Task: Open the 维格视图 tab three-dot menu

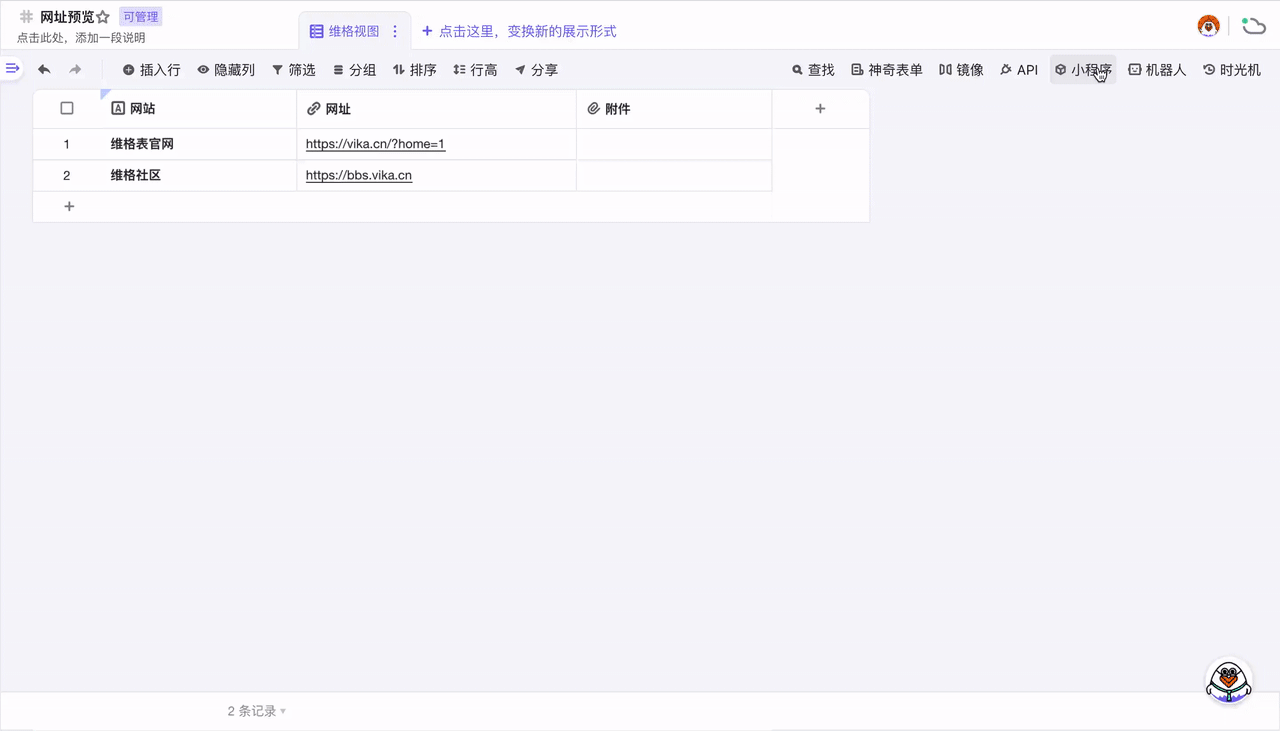Action: [395, 31]
